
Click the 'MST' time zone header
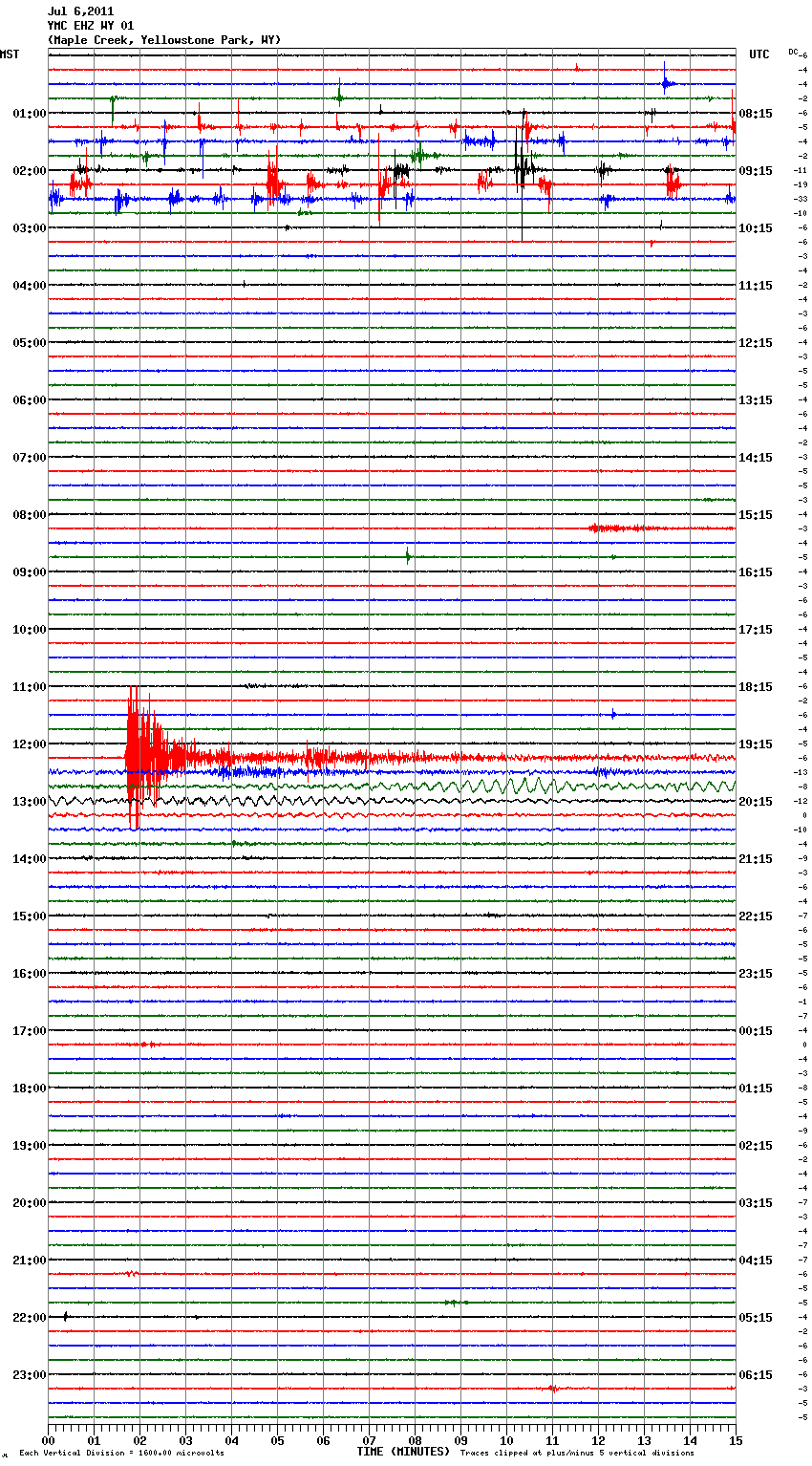click(10, 54)
